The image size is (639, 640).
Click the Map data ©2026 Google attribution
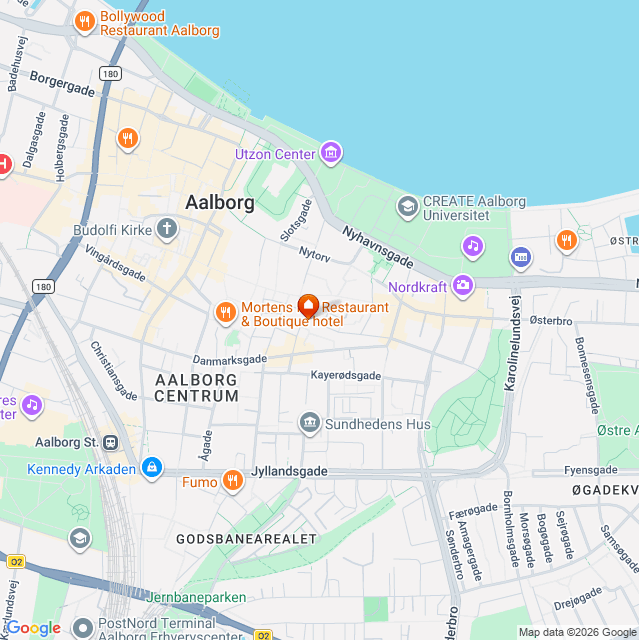pyautogui.click(x=578, y=633)
